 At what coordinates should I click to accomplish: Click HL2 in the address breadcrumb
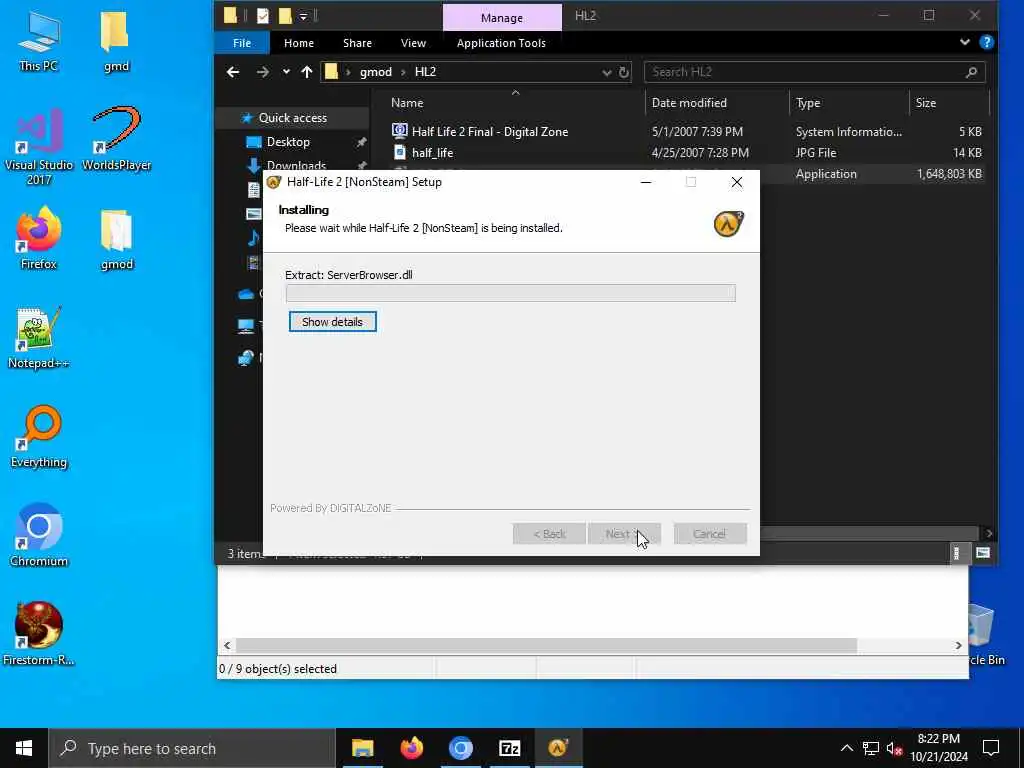tap(425, 72)
